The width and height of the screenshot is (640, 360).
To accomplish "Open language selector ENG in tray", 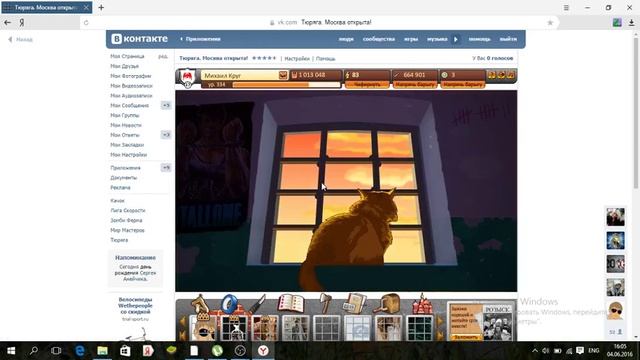I will click(593, 351).
